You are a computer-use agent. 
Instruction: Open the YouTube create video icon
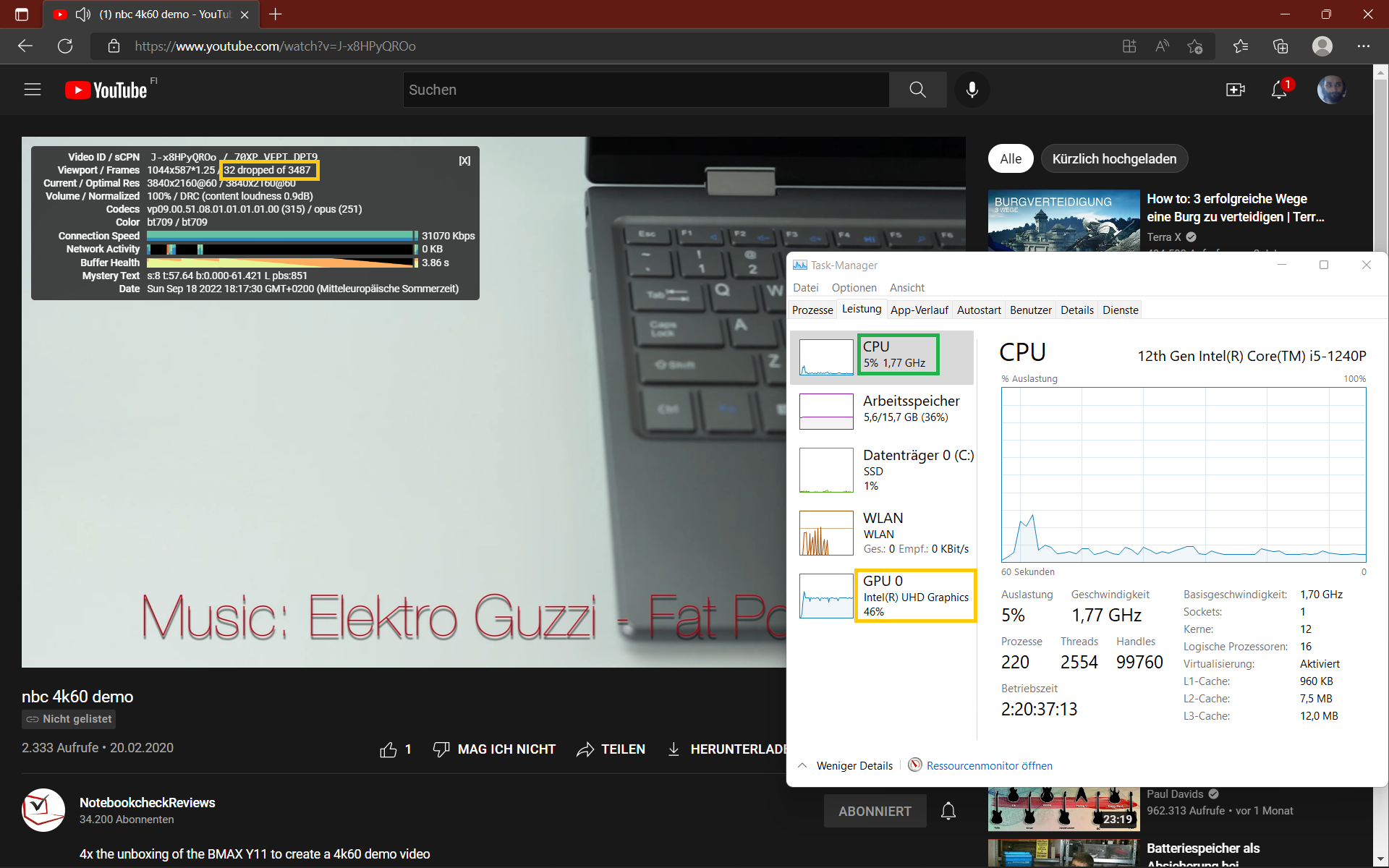coord(1236,90)
